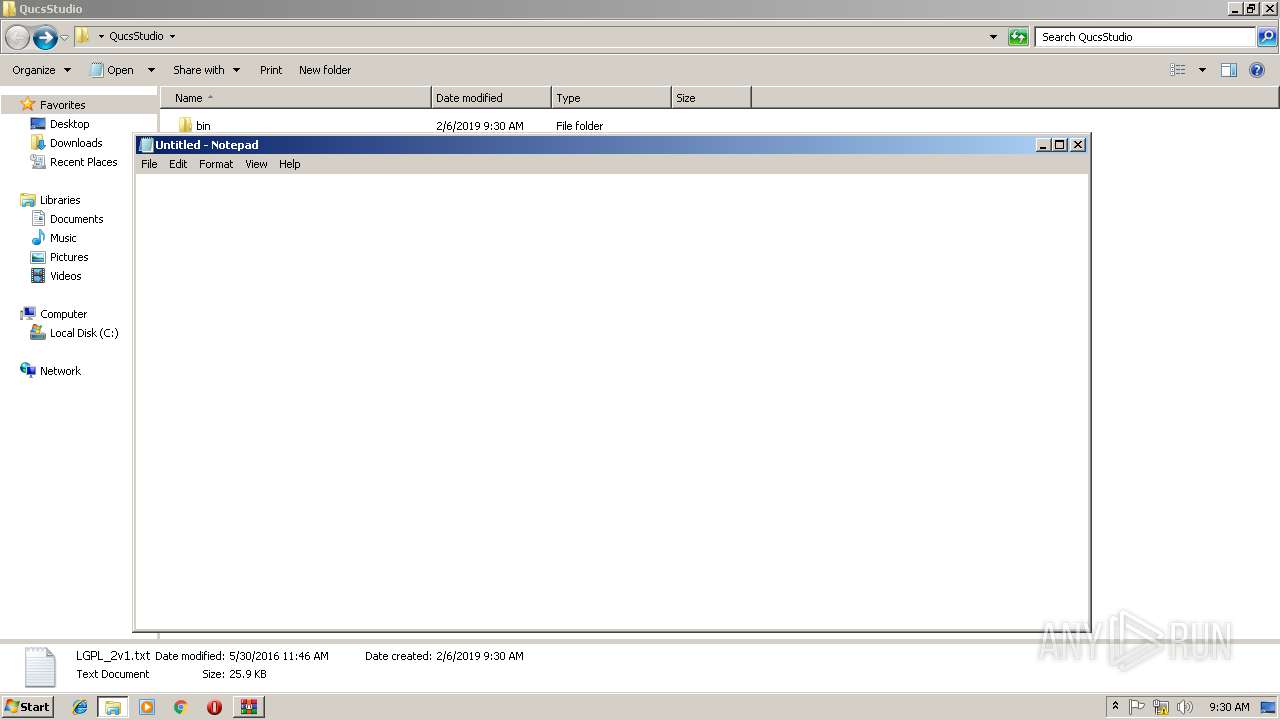Click the Search QucsStudio field

[x=1145, y=37]
